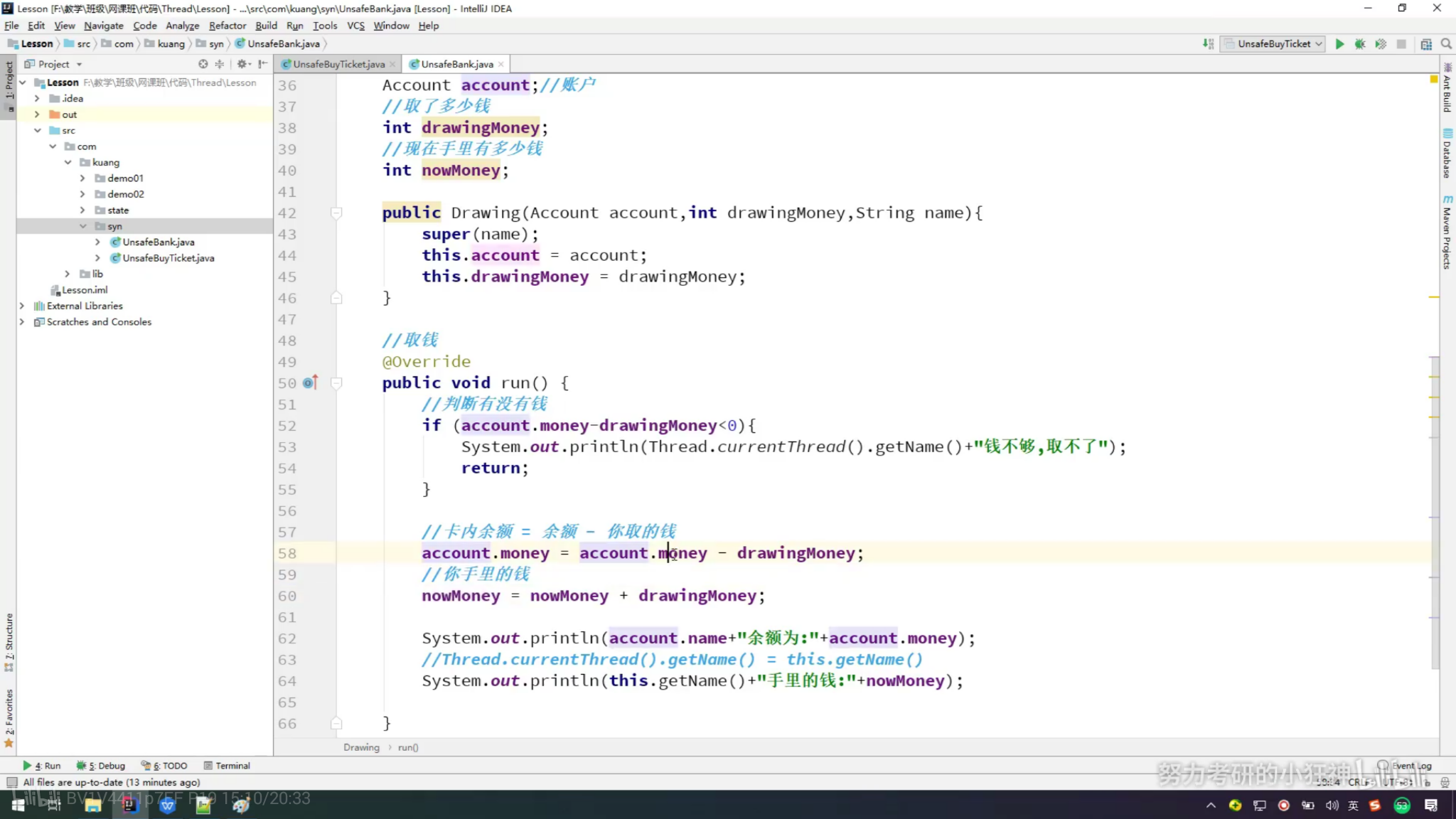Click run() in editor breadcrumb
The image size is (1456, 819).
click(408, 747)
